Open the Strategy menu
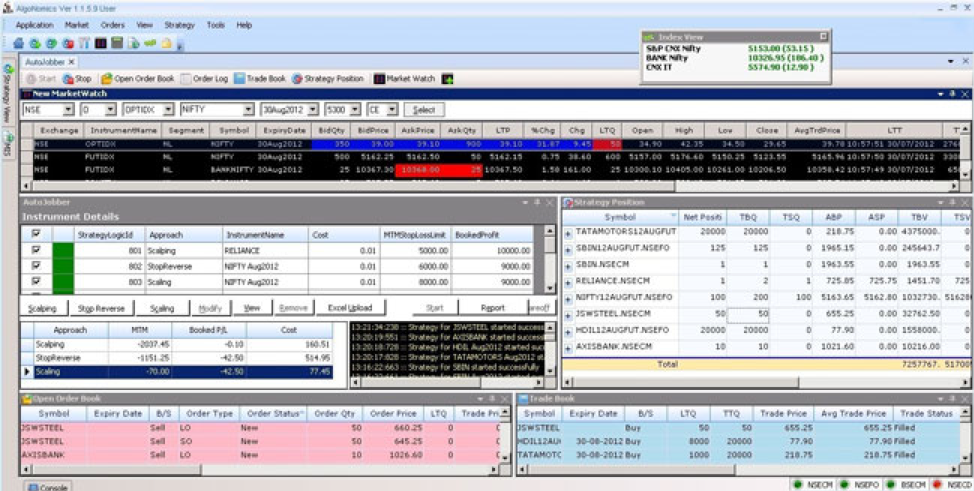This screenshot has width=974, height=491. (x=180, y=25)
